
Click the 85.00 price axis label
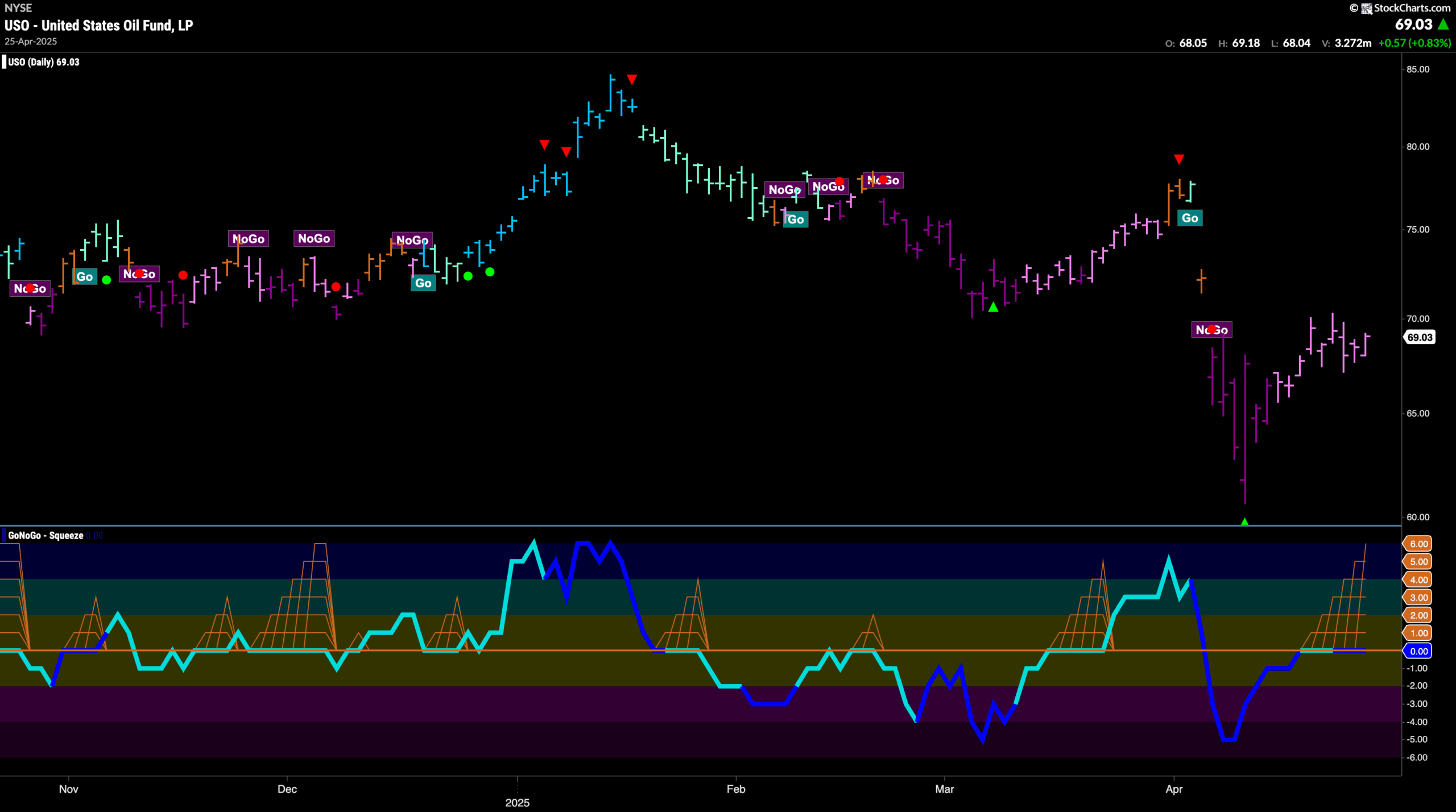[x=1418, y=69]
